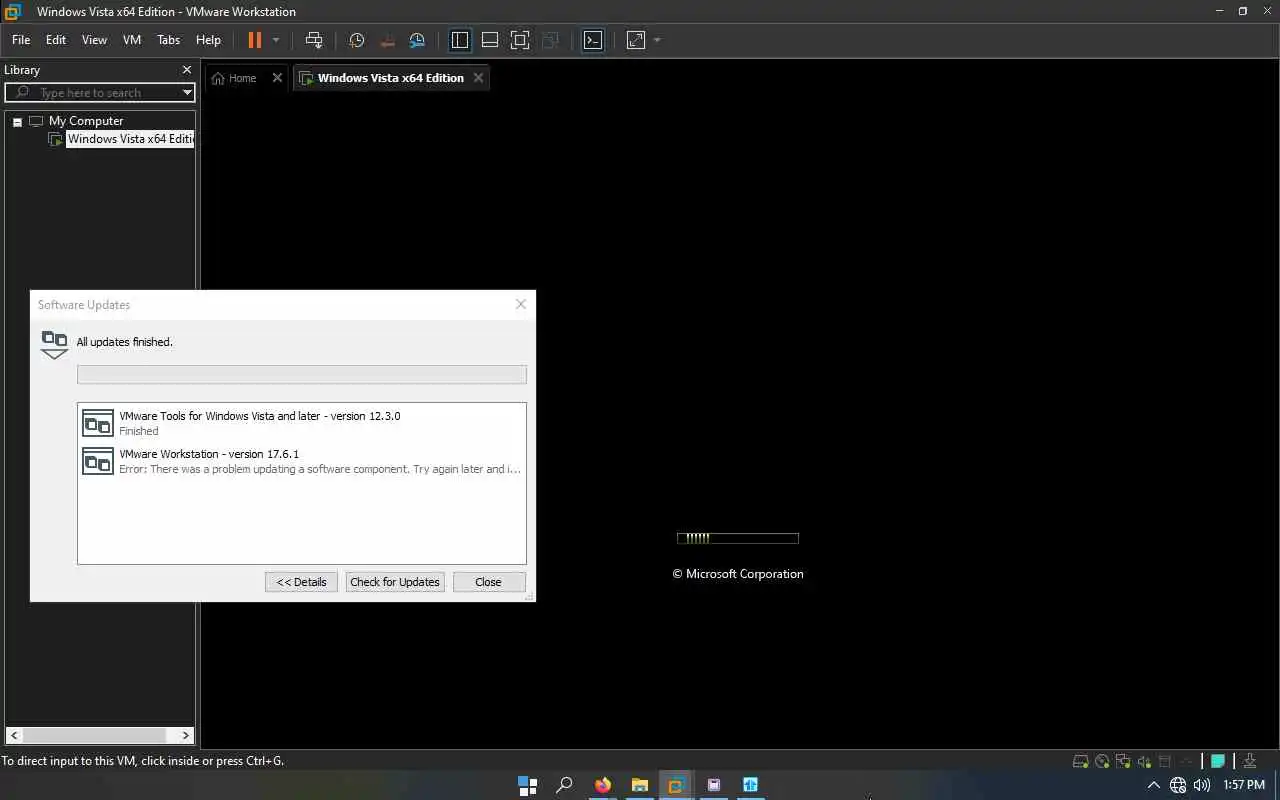Click the hard disk status bar icon

click(x=1080, y=761)
